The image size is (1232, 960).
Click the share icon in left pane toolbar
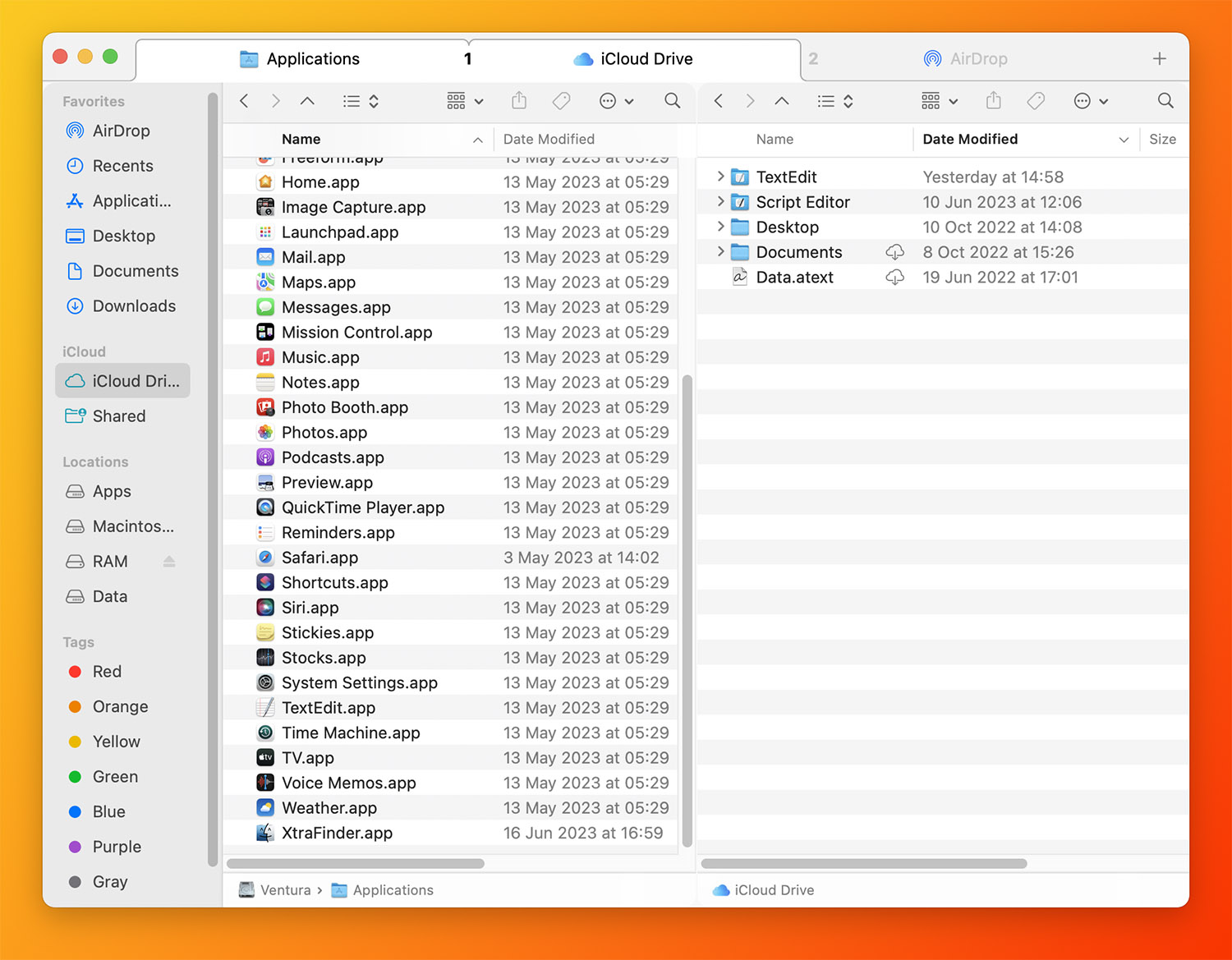tap(519, 101)
